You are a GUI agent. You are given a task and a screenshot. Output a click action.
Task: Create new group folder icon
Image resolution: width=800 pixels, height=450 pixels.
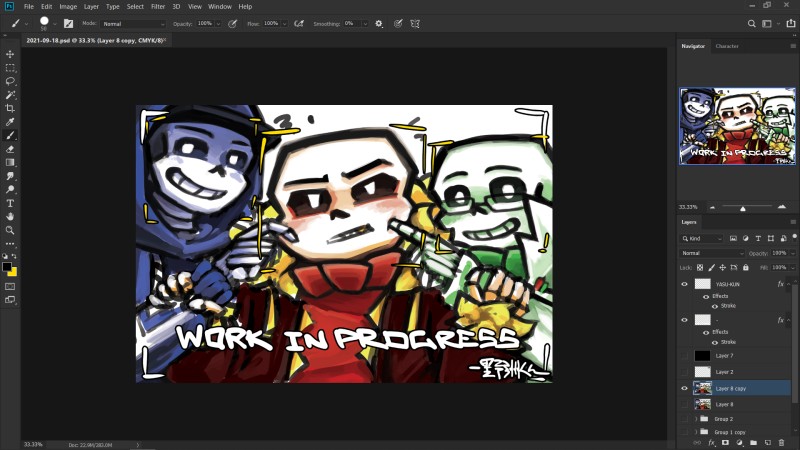click(x=754, y=443)
